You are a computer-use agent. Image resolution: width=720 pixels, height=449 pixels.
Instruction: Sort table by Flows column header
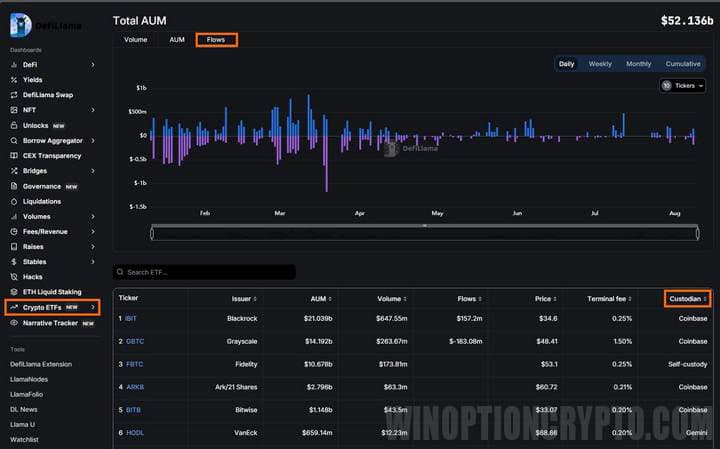[470, 299]
